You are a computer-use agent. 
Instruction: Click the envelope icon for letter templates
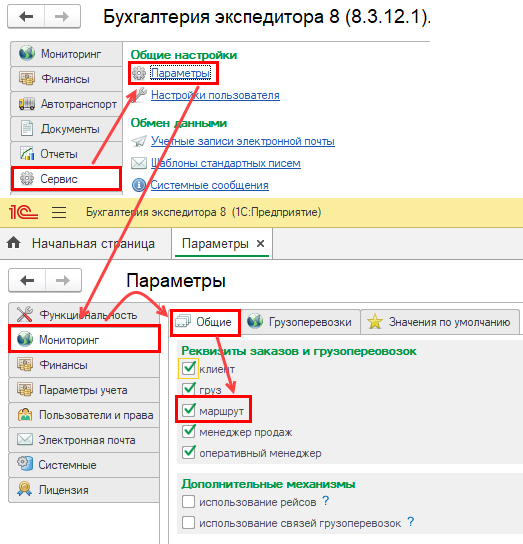(139, 163)
